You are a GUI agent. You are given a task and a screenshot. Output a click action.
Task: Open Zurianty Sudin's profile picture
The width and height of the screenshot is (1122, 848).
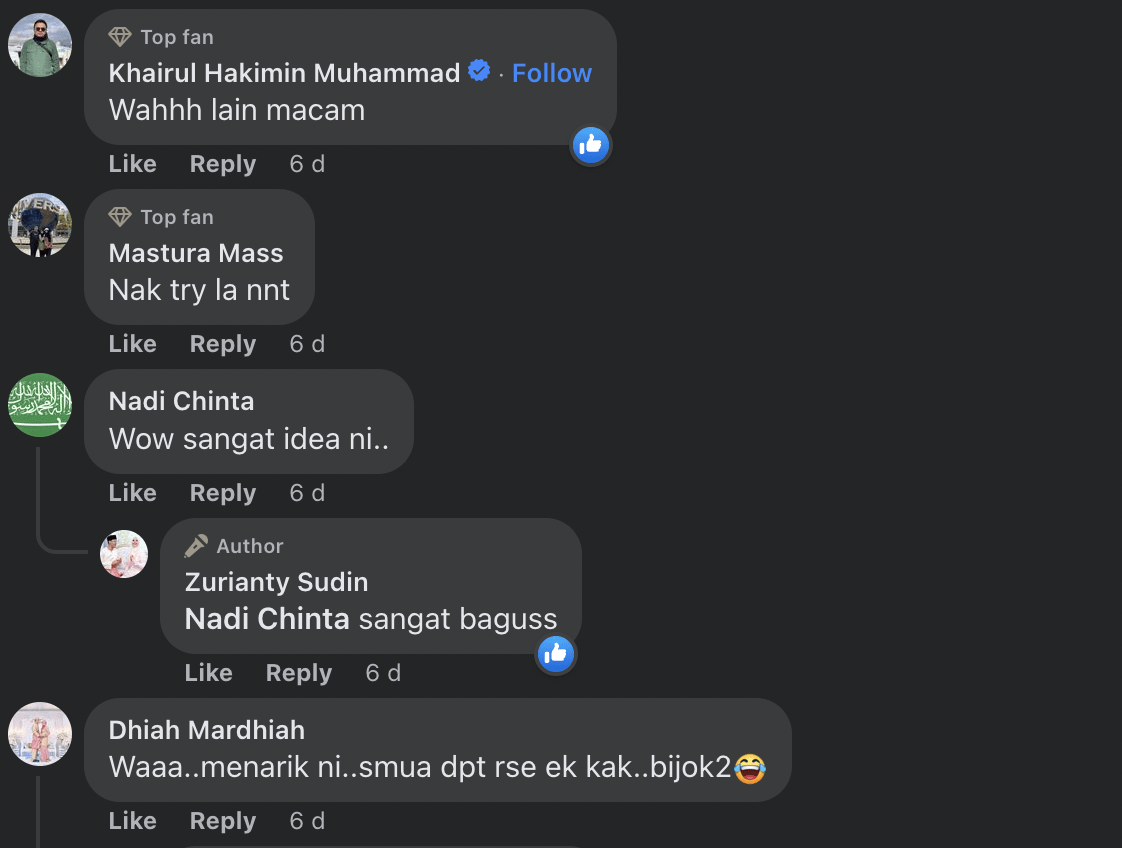coord(124,554)
